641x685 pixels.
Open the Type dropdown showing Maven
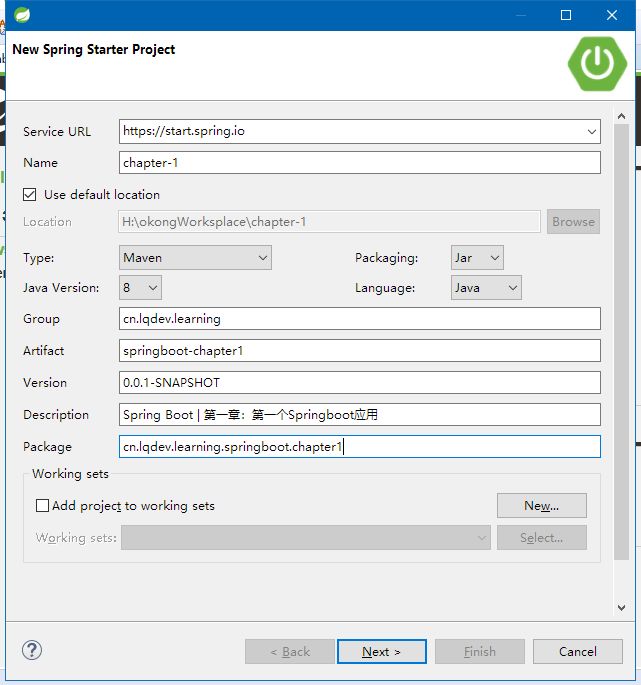pyautogui.click(x=195, y=258)
